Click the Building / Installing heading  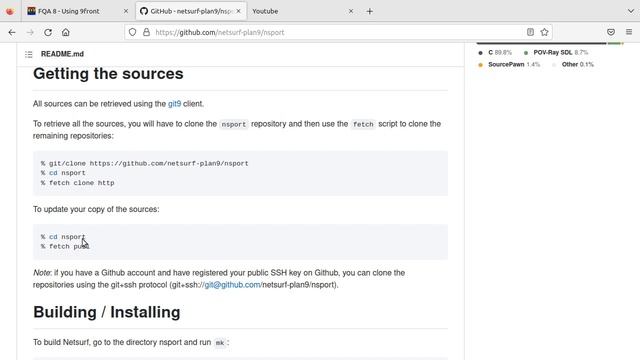(107, 312)
